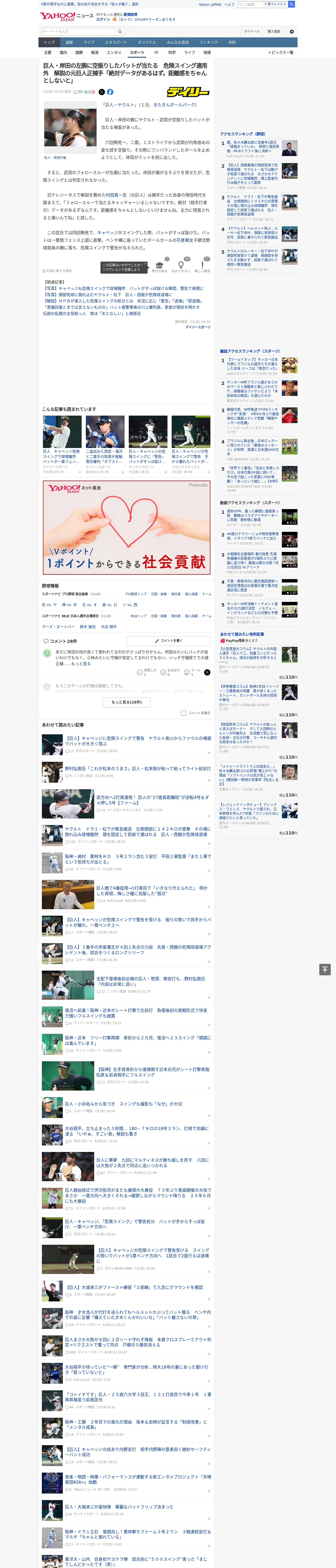Select the 速報 tab

(x=69, y=43)
